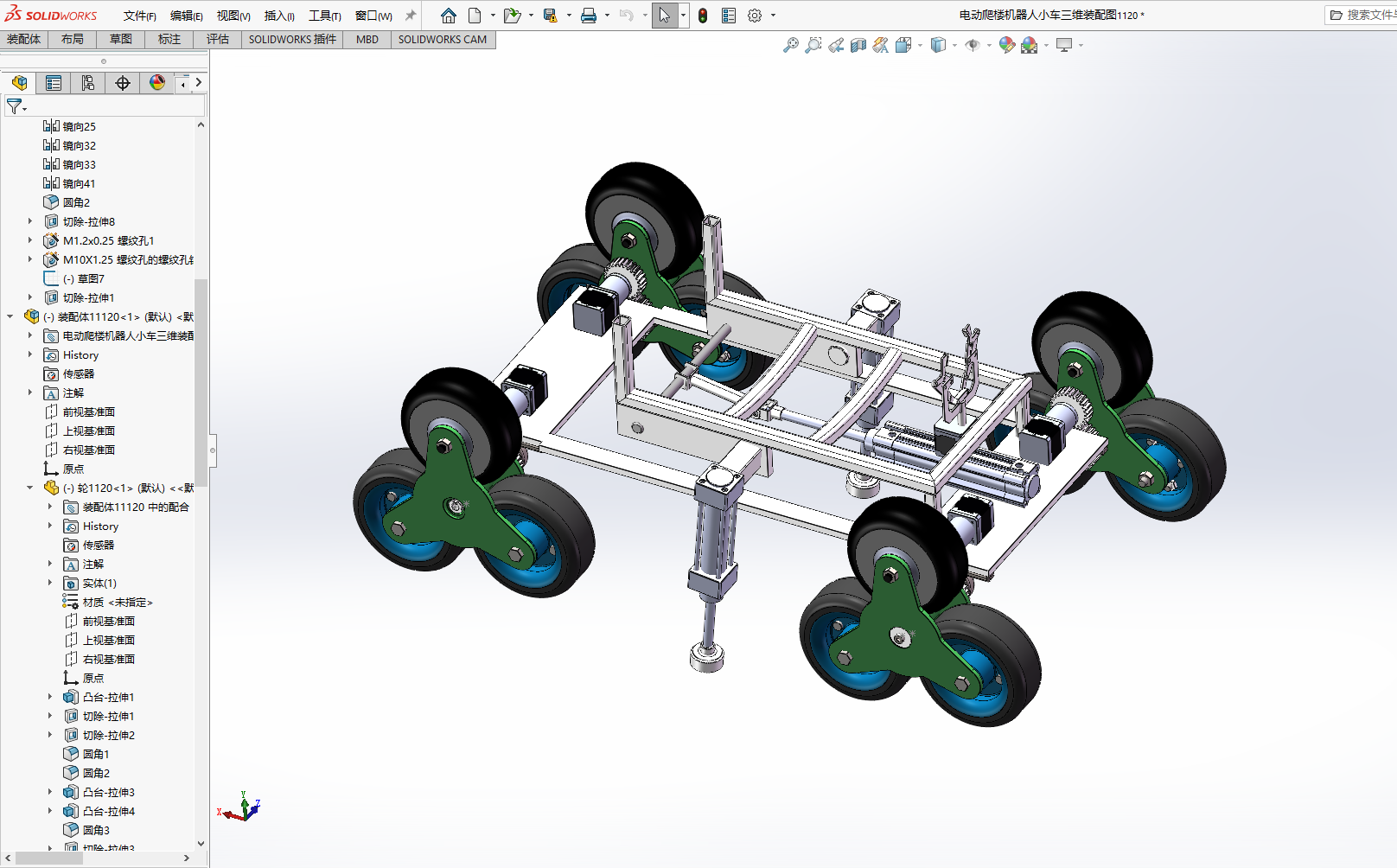The height and width of the screenshot is (868, 1397).
Task: Click the Previous View icon
Action: 836,45
